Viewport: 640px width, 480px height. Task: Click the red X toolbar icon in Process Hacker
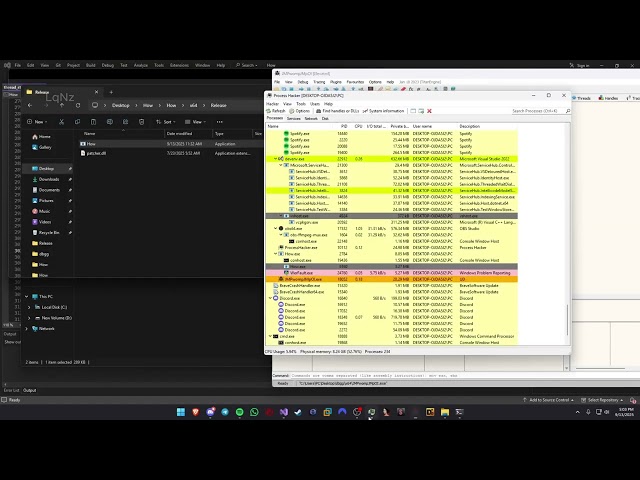point(429,111)
